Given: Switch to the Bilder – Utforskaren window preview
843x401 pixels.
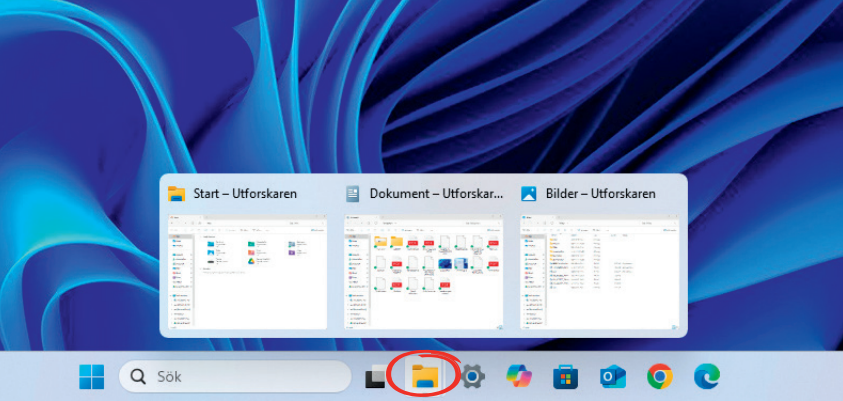Looking at the screenshot, I should [599, 270].
